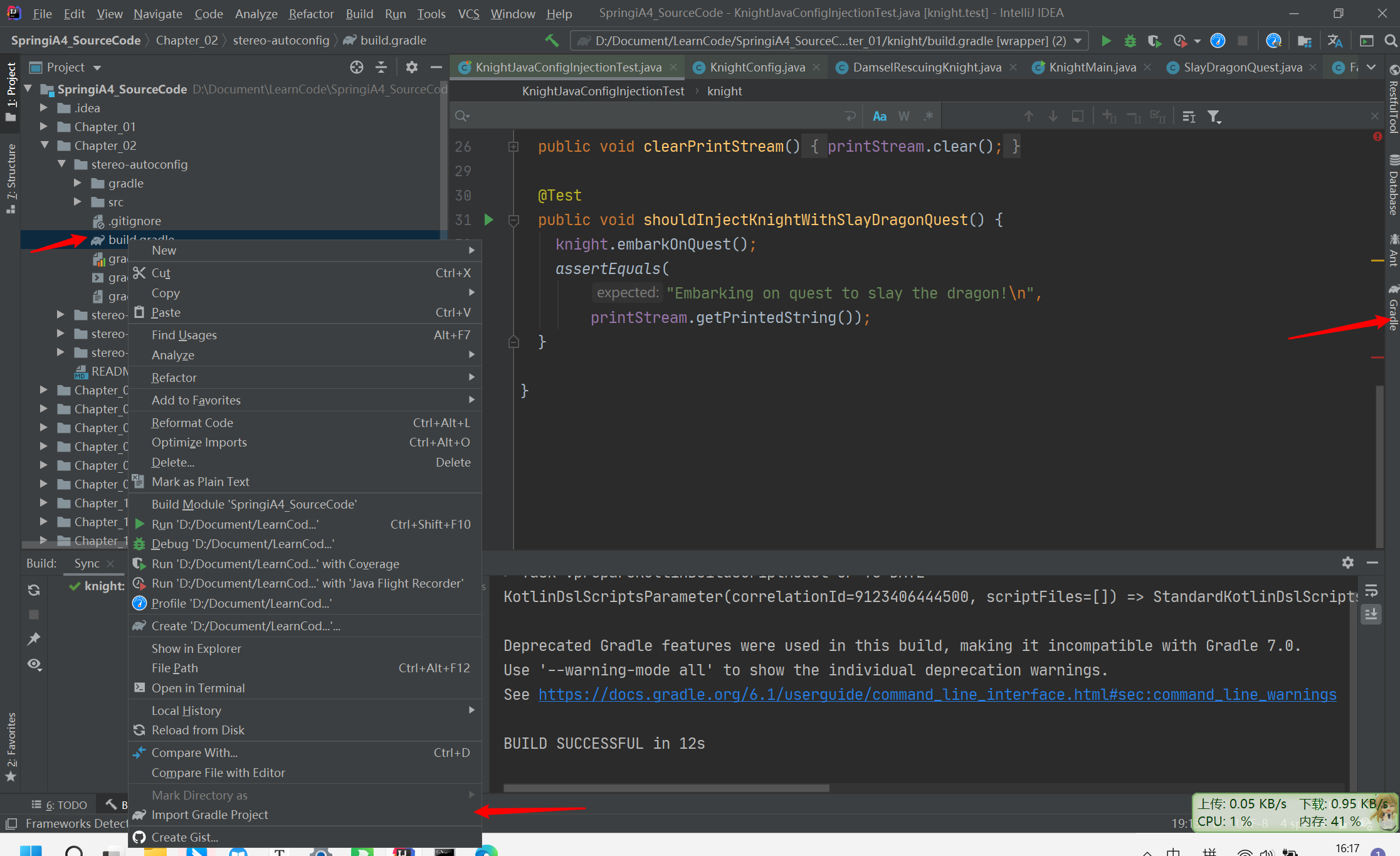Image resolution: width=1400 pixels, height=856 pixels.
Task: Expand the src folder
Action: tap(78, 202)
